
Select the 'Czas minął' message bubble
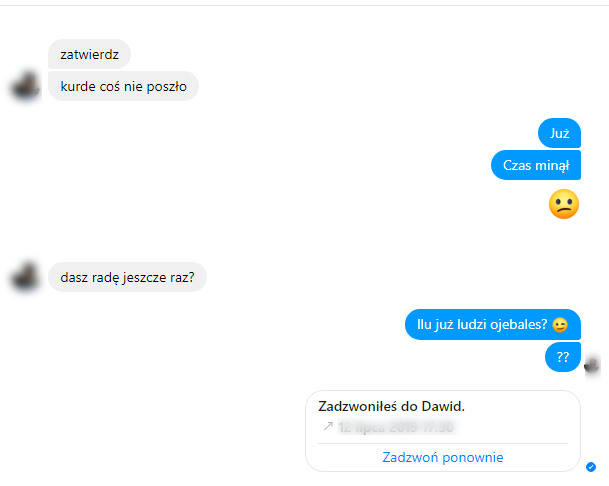(x=536, y=165)
